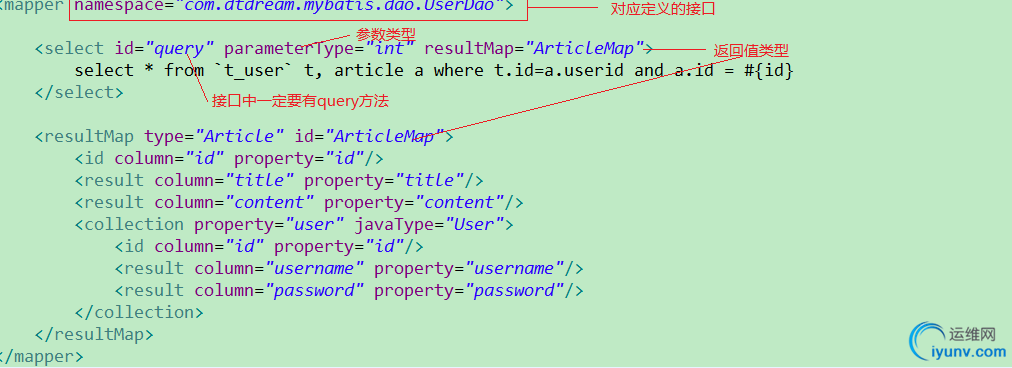Click the javaType value "User"
The image size is (1012, 368).
pyautogui.click(x=474, y=224)
